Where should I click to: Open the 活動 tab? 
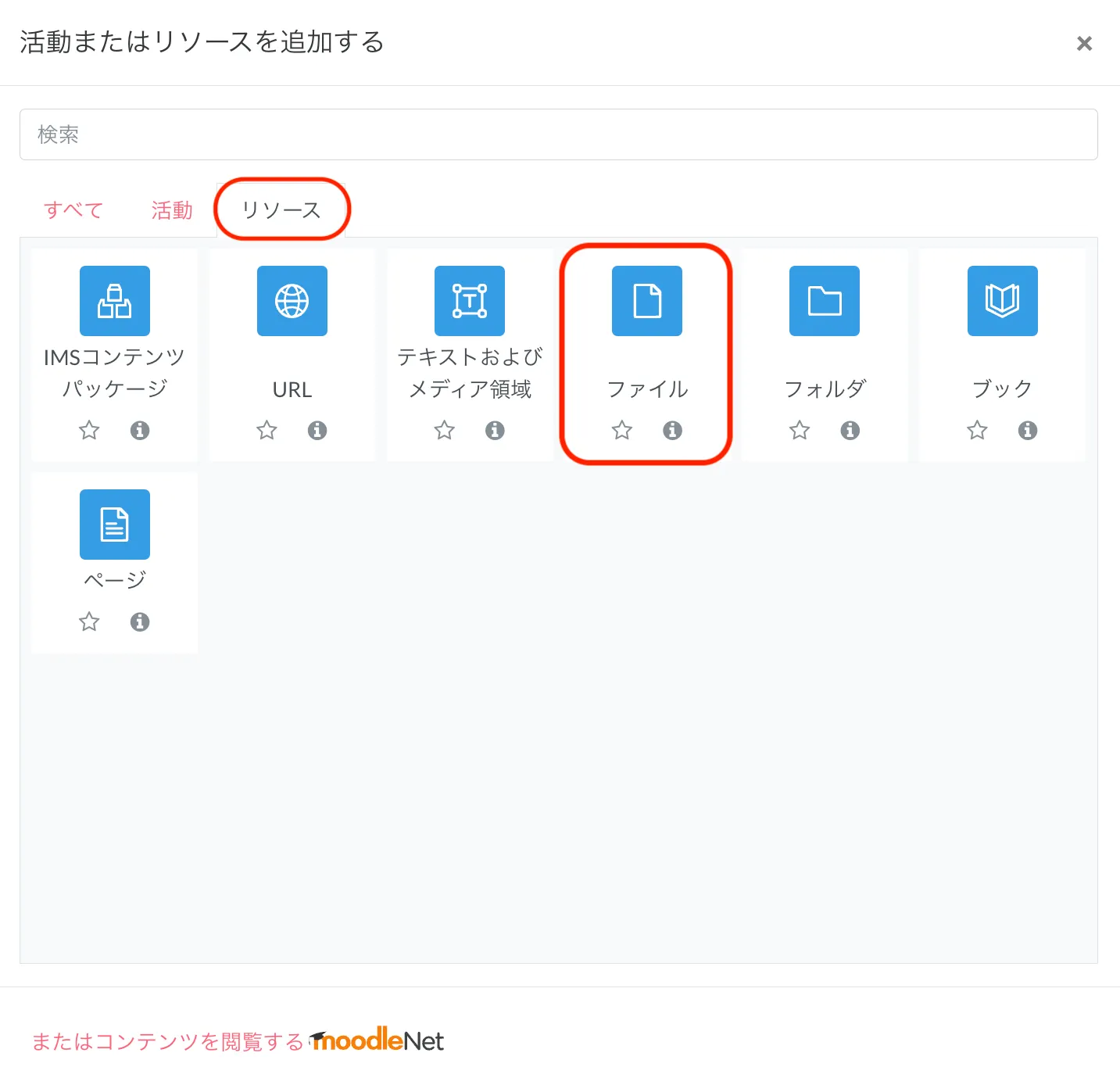click(x=172, y=210)
